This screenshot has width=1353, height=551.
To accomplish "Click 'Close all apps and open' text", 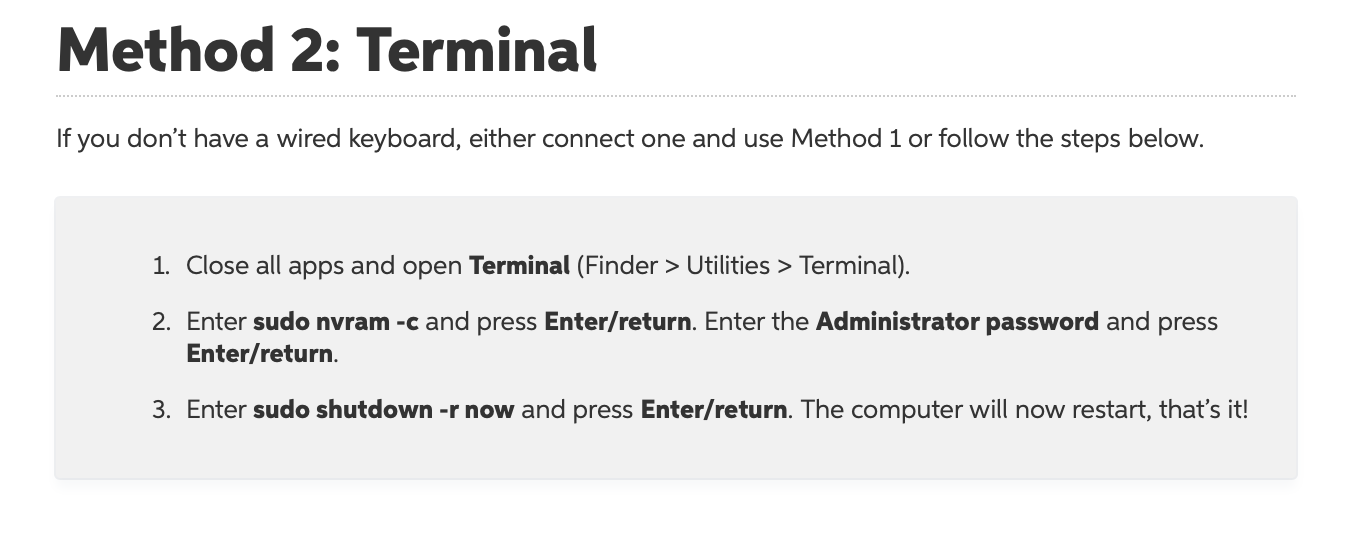I will 325,266.
